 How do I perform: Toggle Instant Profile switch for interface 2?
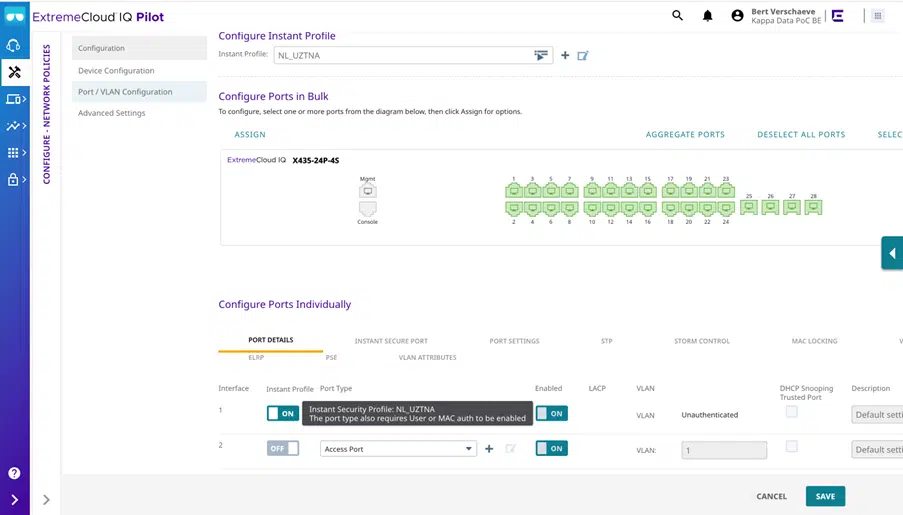coord(283,448)
